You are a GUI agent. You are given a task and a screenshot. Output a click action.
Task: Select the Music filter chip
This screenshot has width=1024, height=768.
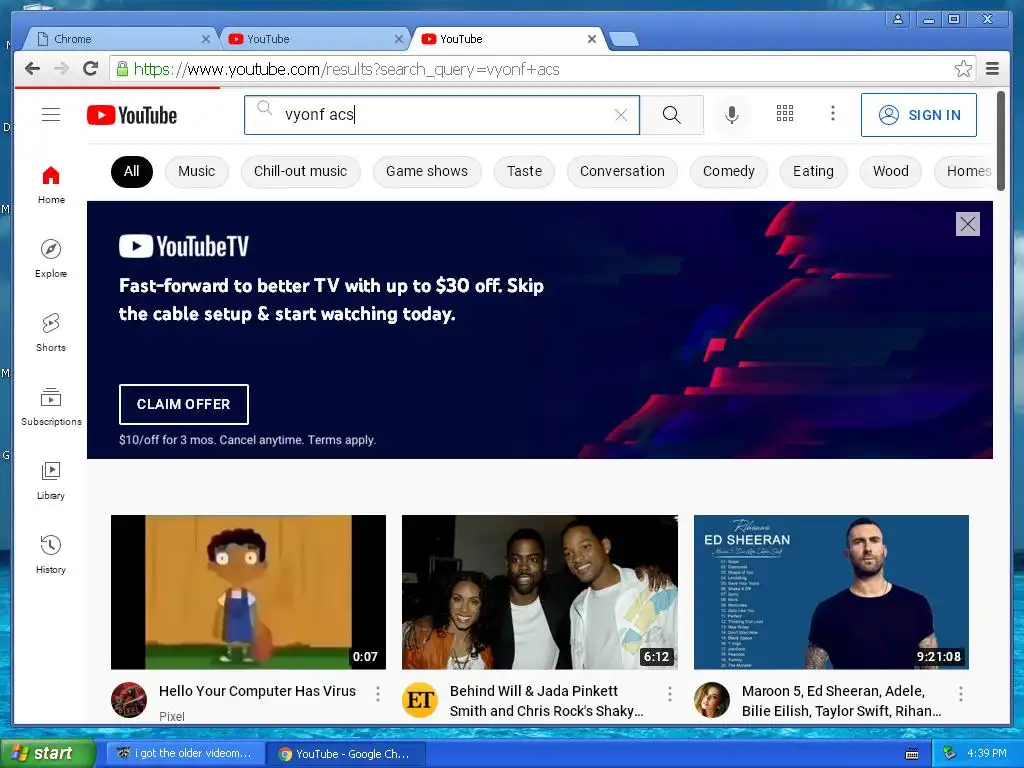pos(197,172)
